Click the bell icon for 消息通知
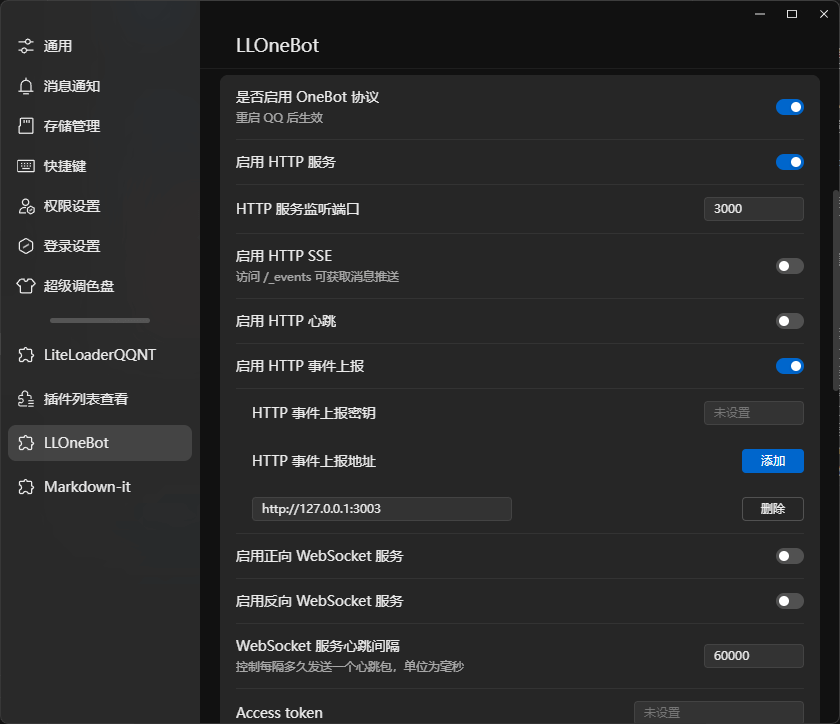This screenshot has height=724, width=840. click(26, 86)
